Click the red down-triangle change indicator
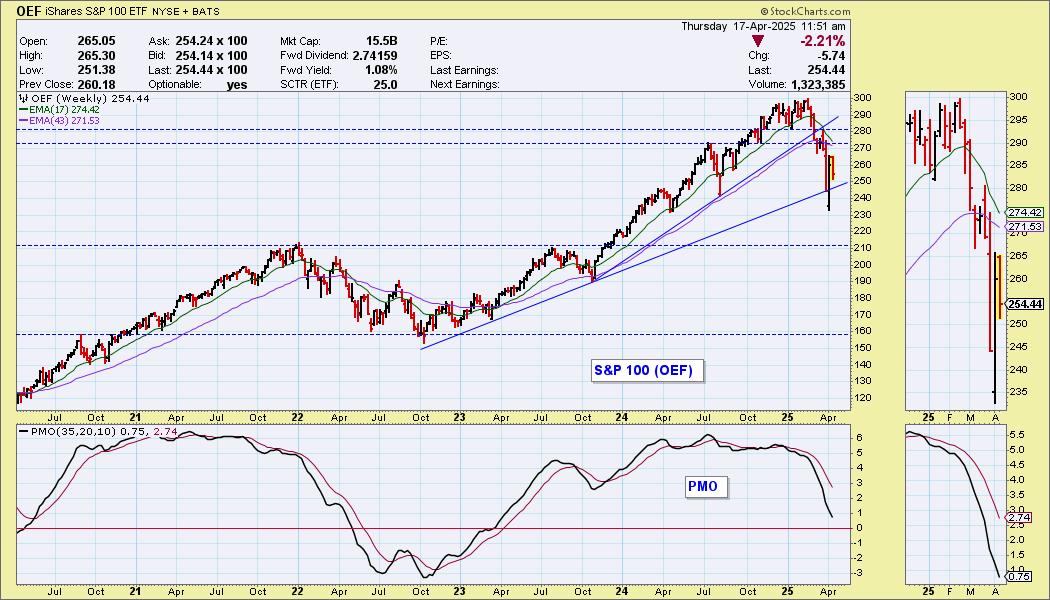The width and height of the screenshot is (1050, 600). tap(758, 42)
